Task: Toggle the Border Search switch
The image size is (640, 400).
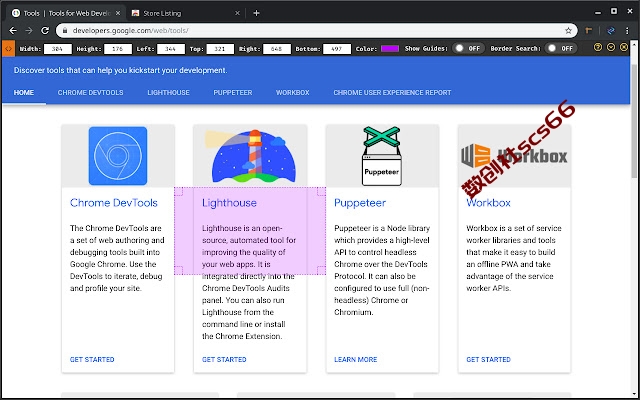Action: [562, 48]
